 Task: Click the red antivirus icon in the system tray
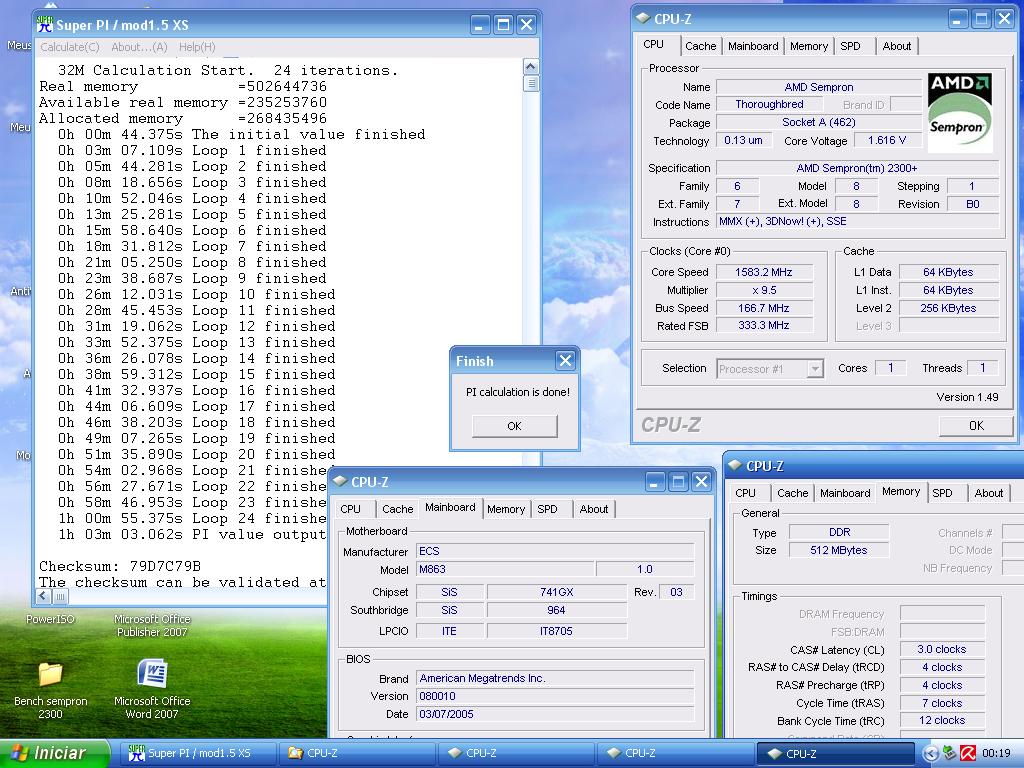tap(968, 753)
